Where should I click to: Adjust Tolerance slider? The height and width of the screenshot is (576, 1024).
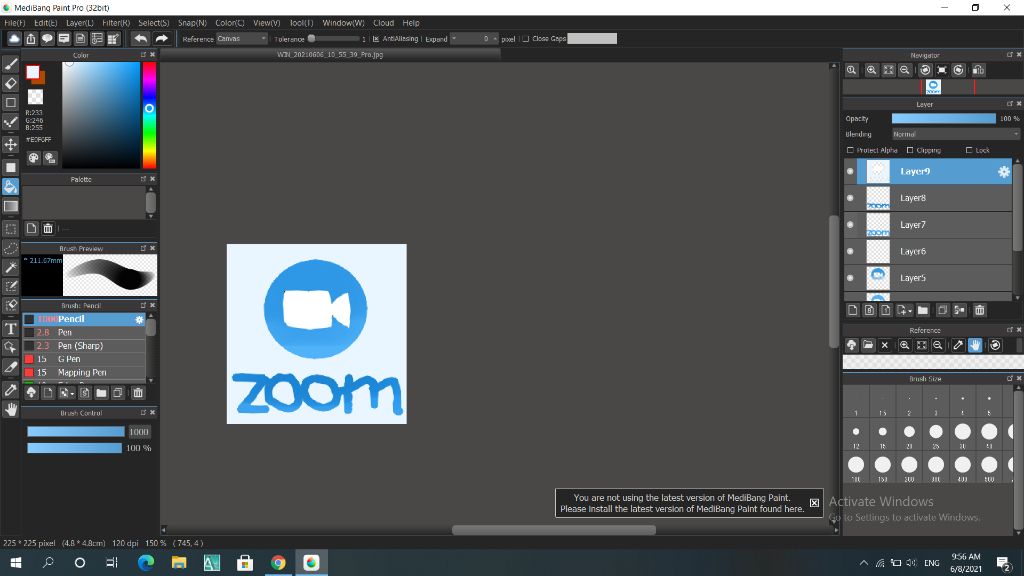(335, 39)
